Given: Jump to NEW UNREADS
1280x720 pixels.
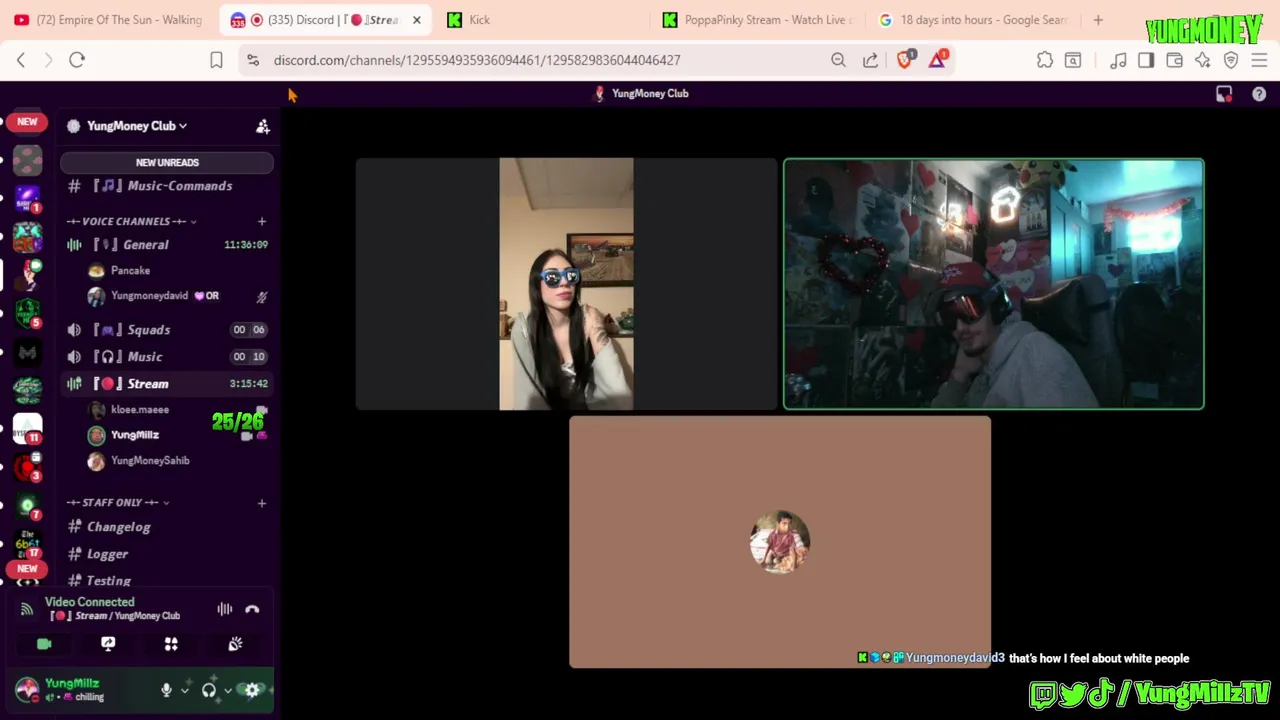Looking at the screenshot, I should (167, 162).
